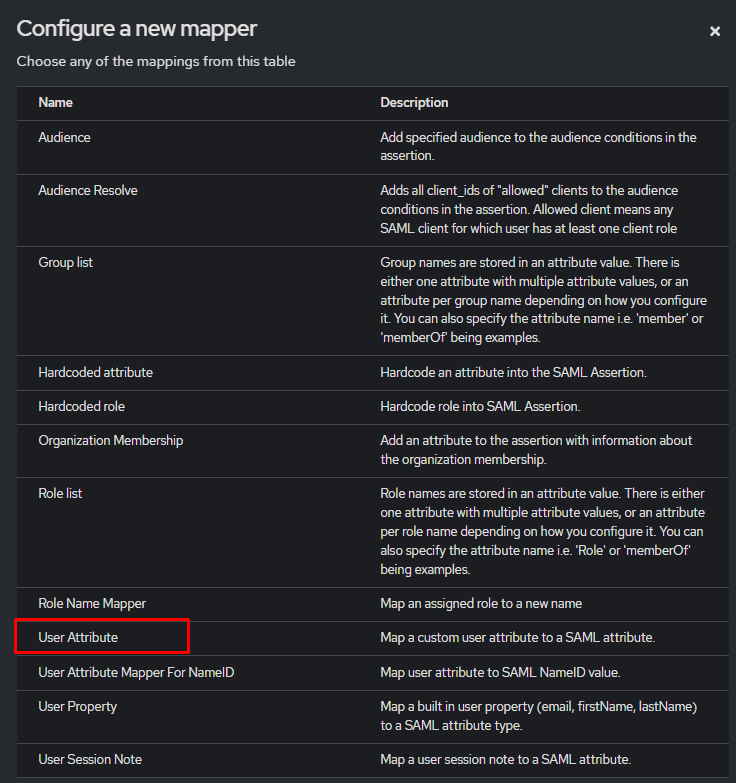This screenshot has height=783, width=736.
Task: Click 'Map a custom user attribute' description
Action: point(517,637)
